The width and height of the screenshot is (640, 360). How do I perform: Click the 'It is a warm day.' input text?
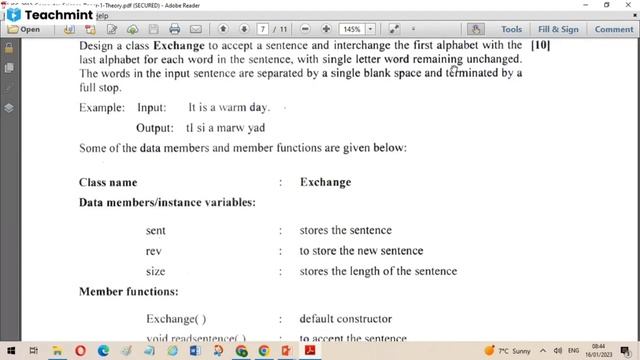pos(229,107)
